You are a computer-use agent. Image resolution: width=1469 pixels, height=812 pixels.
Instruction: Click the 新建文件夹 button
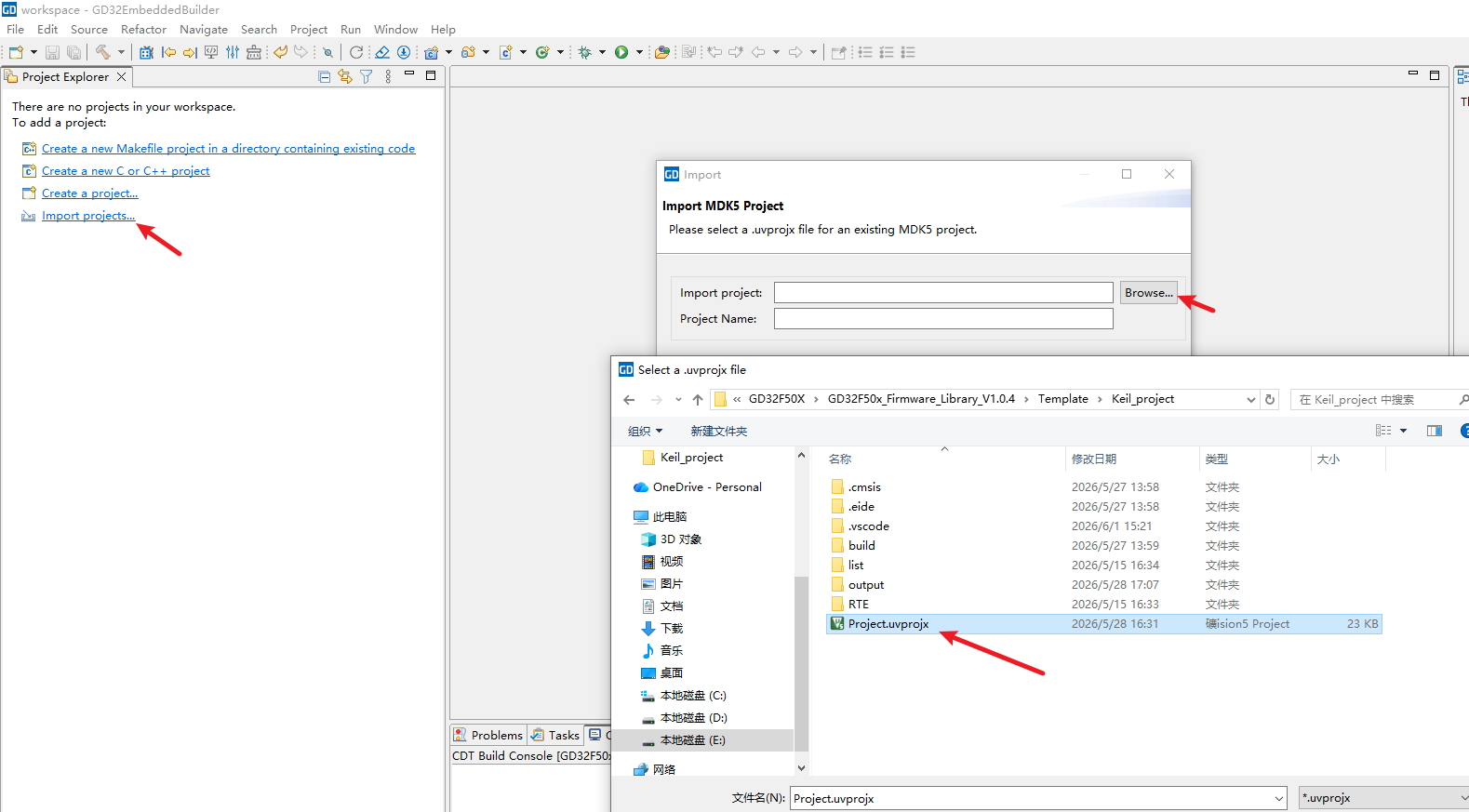point(719,431)
